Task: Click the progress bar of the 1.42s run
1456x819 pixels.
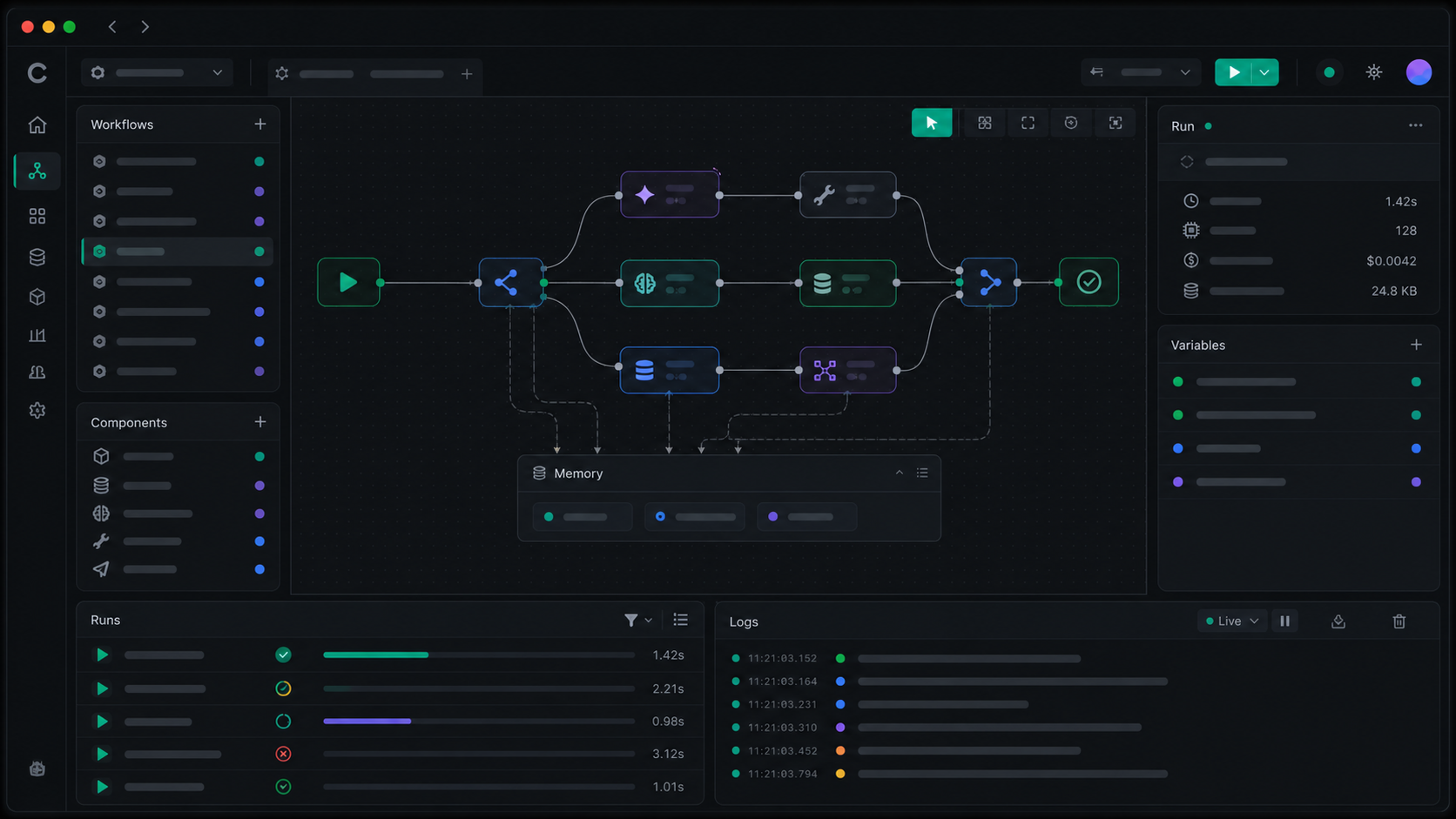Action: pyautogui.click(x=479, y=655)
